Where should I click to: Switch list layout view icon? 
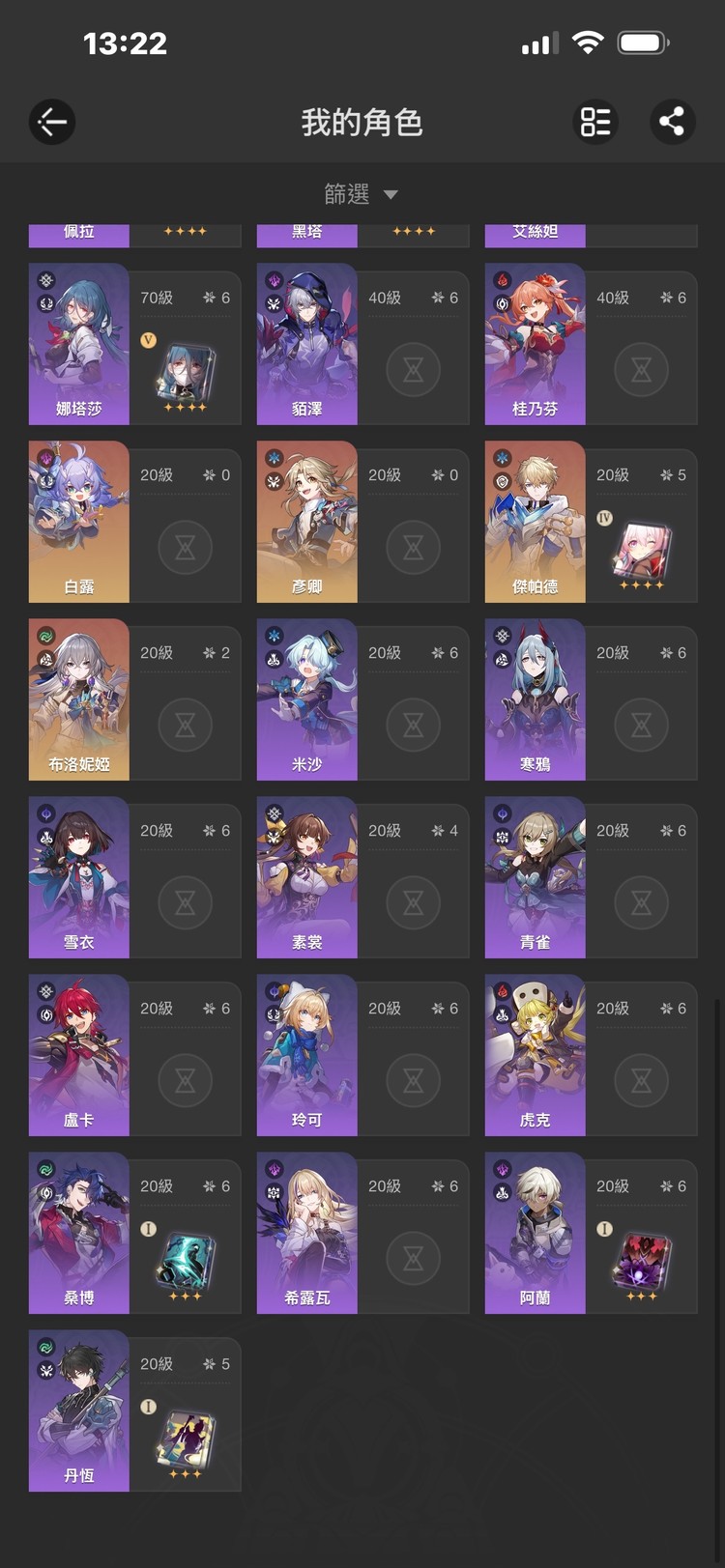tap(595, 122)
